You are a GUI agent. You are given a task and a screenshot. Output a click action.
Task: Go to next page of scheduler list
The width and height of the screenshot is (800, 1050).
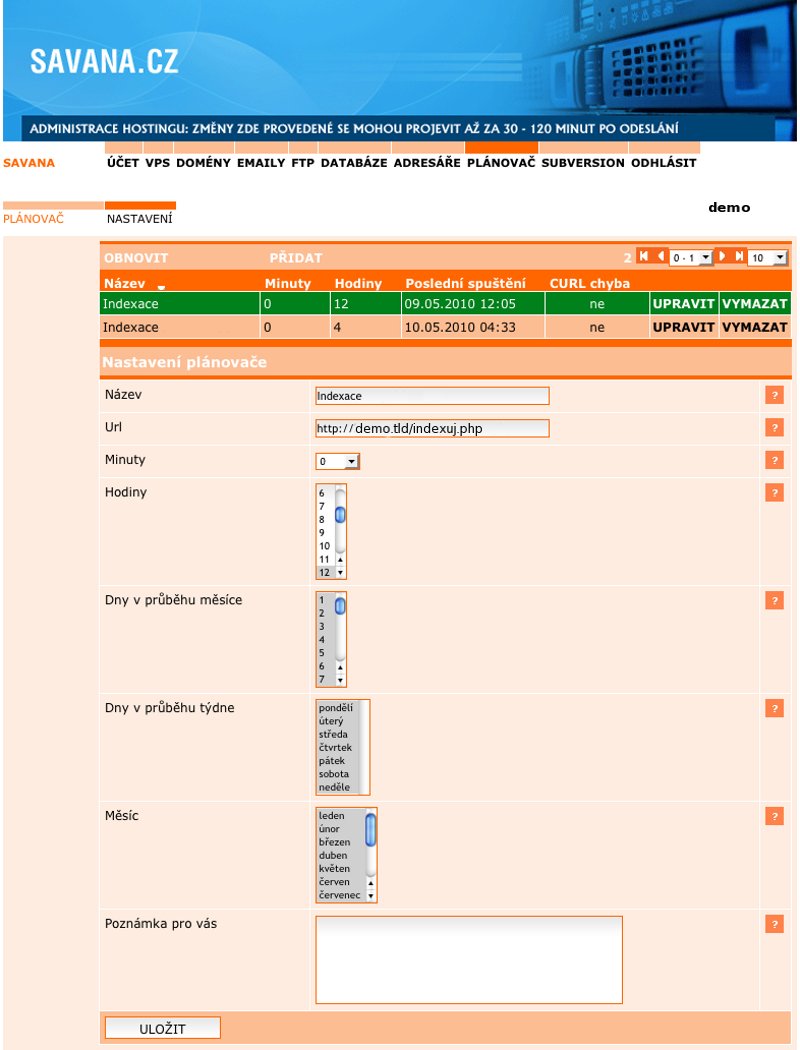tap(722, 256)
